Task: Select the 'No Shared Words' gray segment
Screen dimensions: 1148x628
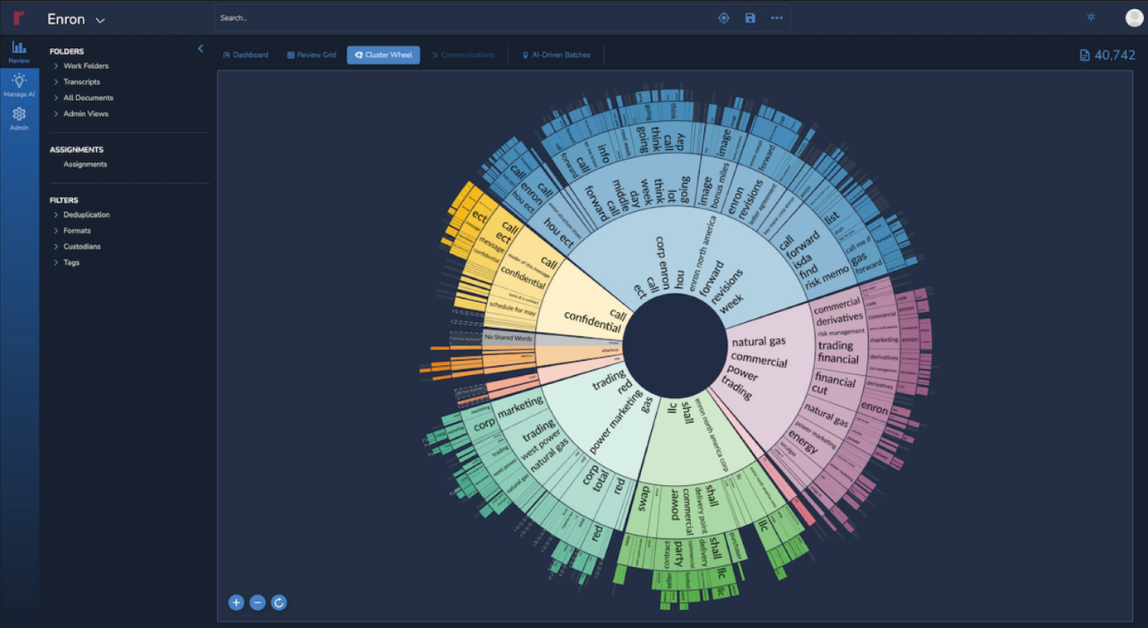Action: coord(508,338)
